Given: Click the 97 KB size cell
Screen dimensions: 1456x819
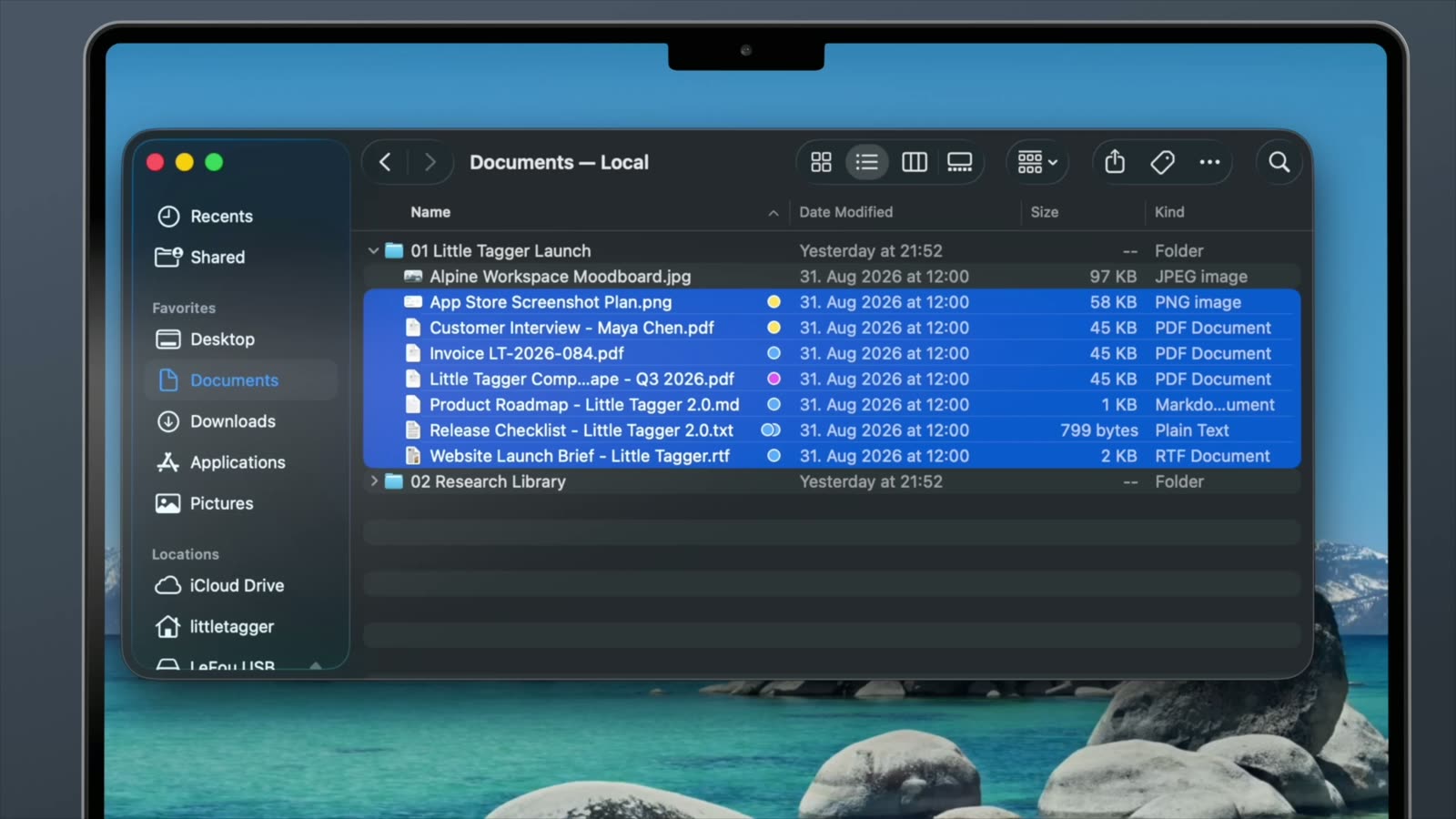Looking at the screenshot, I should pos(1114,277).
